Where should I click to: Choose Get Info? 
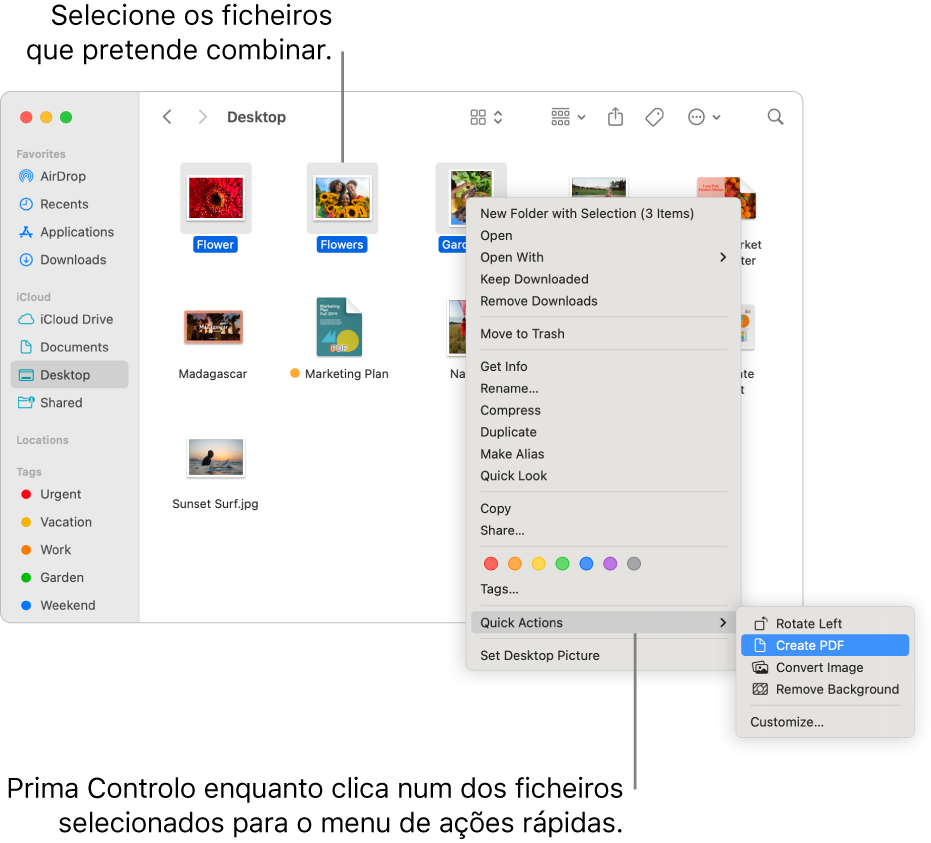click(603, 366)
